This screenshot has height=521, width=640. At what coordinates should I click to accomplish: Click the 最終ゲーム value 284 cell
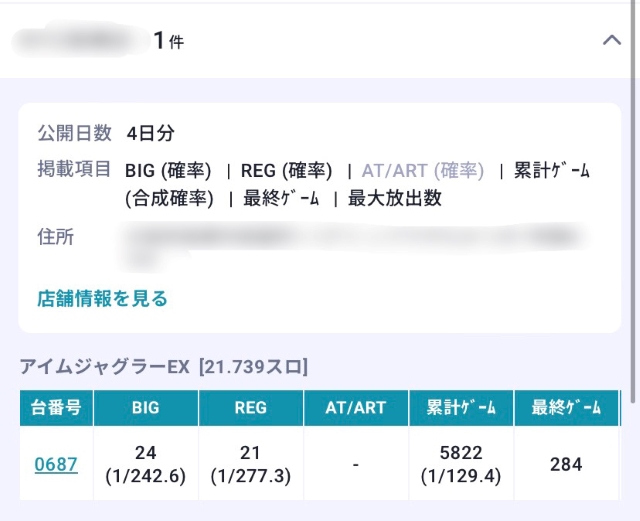coord(566,464)
